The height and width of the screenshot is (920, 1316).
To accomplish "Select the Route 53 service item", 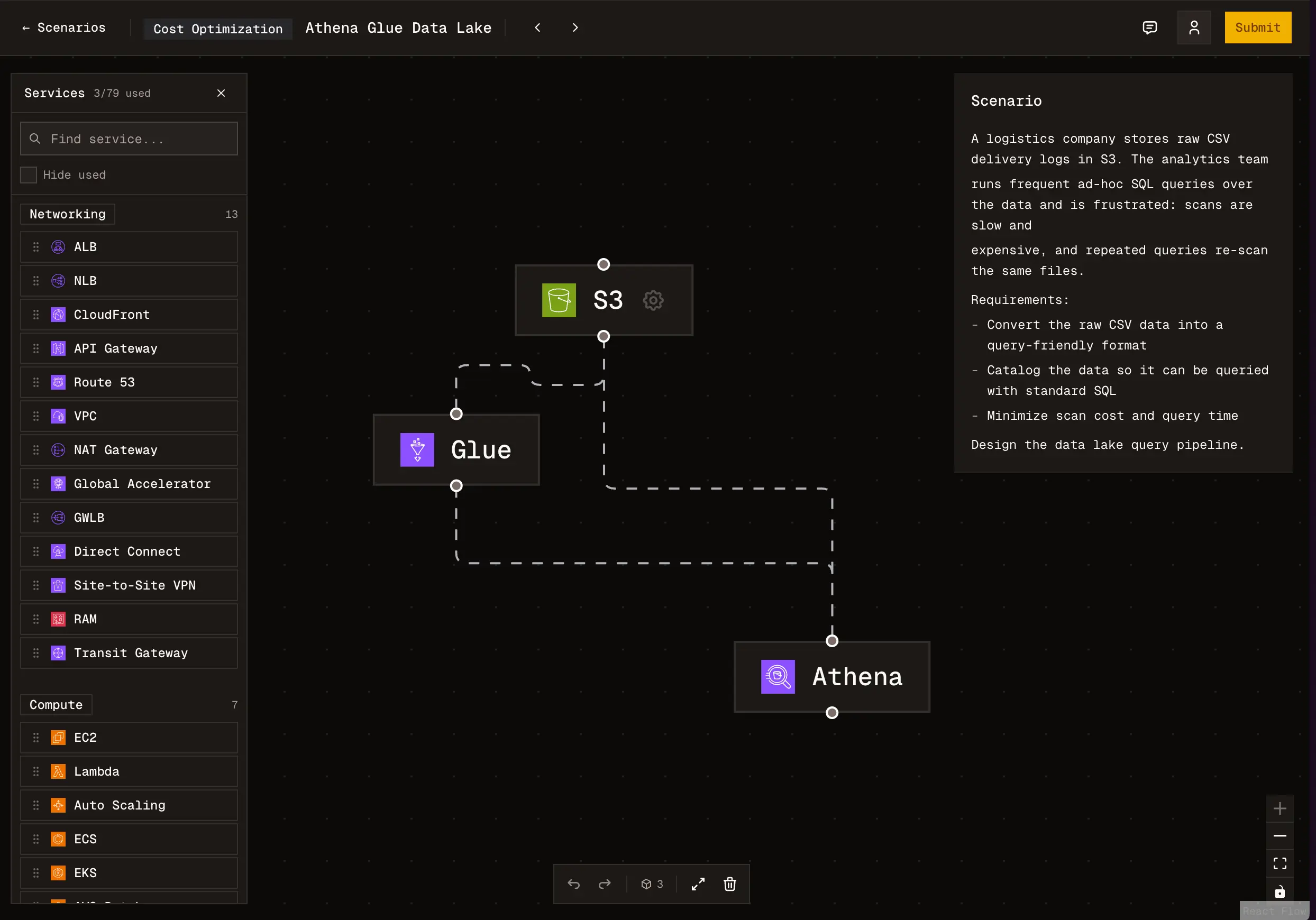I will click(x=129, y=382).
